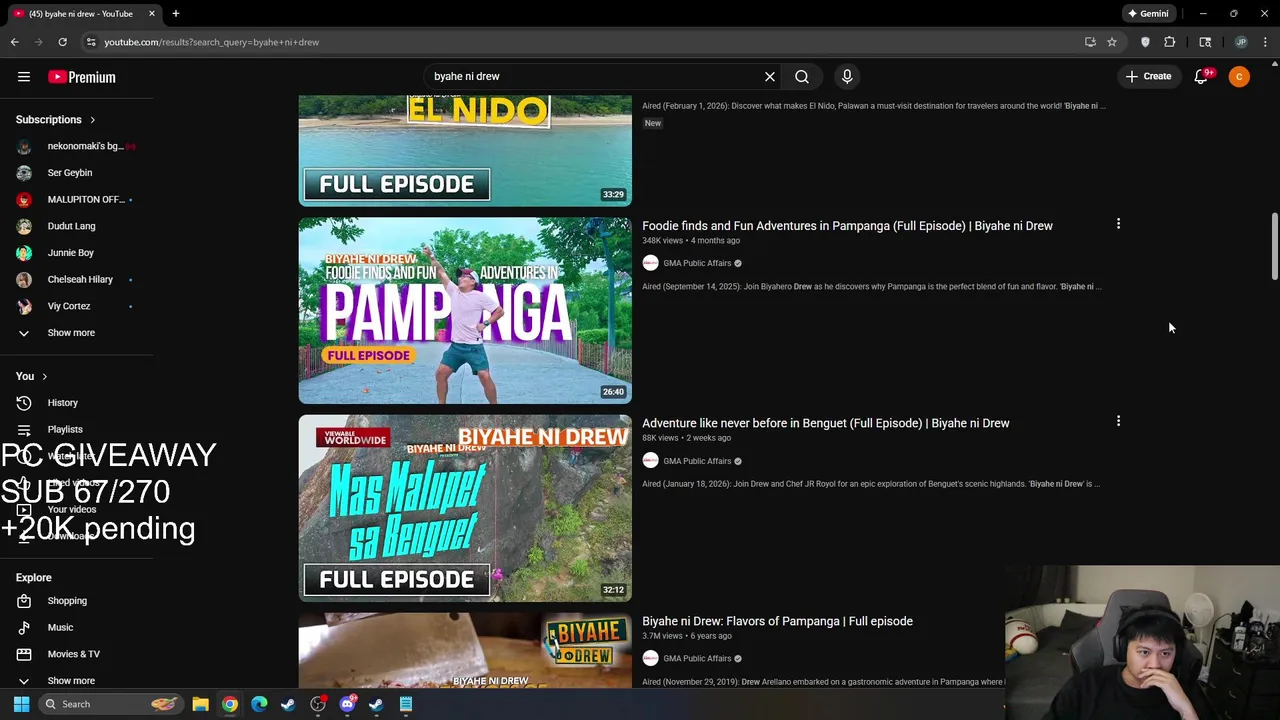Play the Mas Malupet sa Benguet thumbnail

(x=465, y=508)
